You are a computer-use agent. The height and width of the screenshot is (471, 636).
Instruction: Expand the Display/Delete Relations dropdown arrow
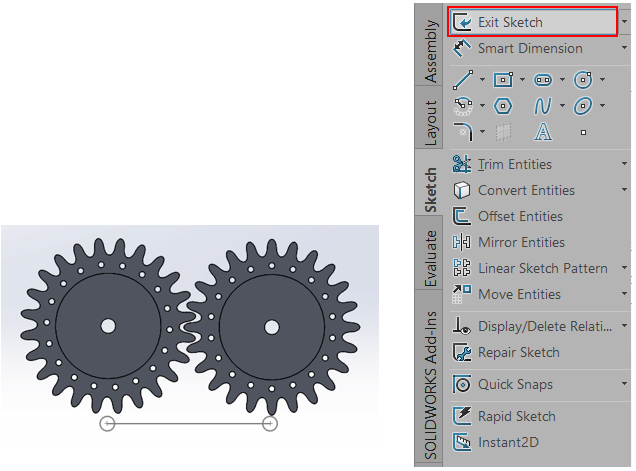pos(624,326)
